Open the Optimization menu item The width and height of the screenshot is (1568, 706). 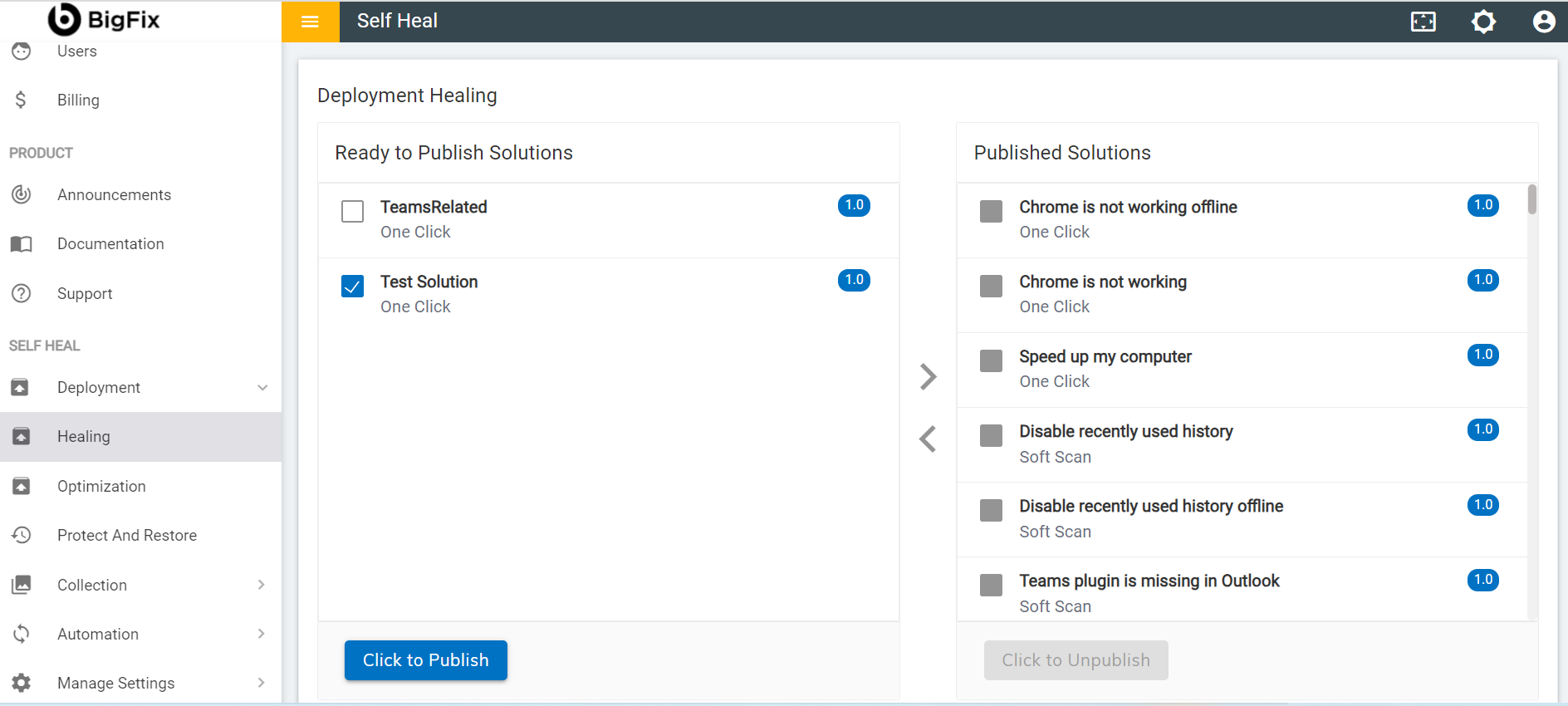101,487
